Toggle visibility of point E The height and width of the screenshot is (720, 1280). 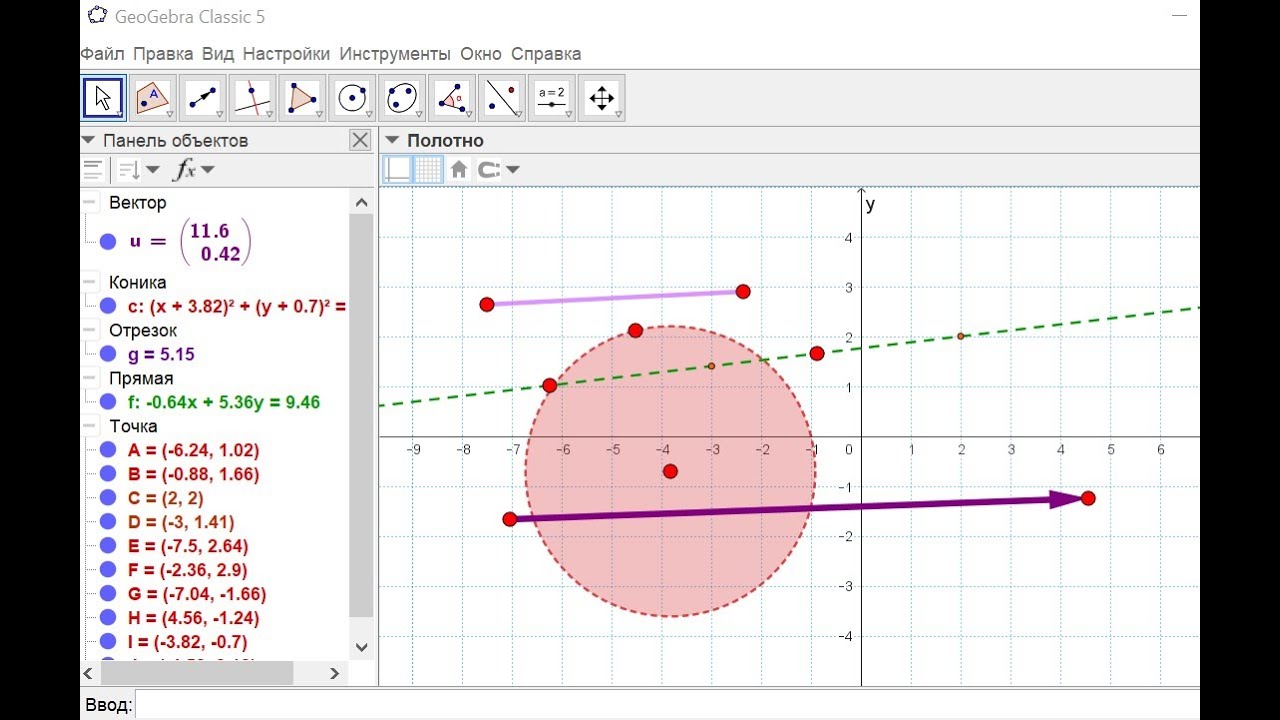[108, 546]
